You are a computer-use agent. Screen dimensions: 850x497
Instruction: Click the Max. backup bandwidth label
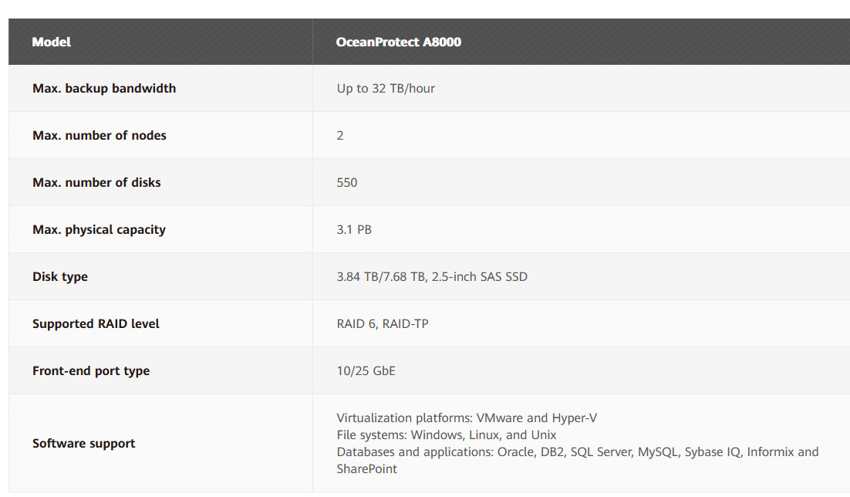click(x=104, y=88)
